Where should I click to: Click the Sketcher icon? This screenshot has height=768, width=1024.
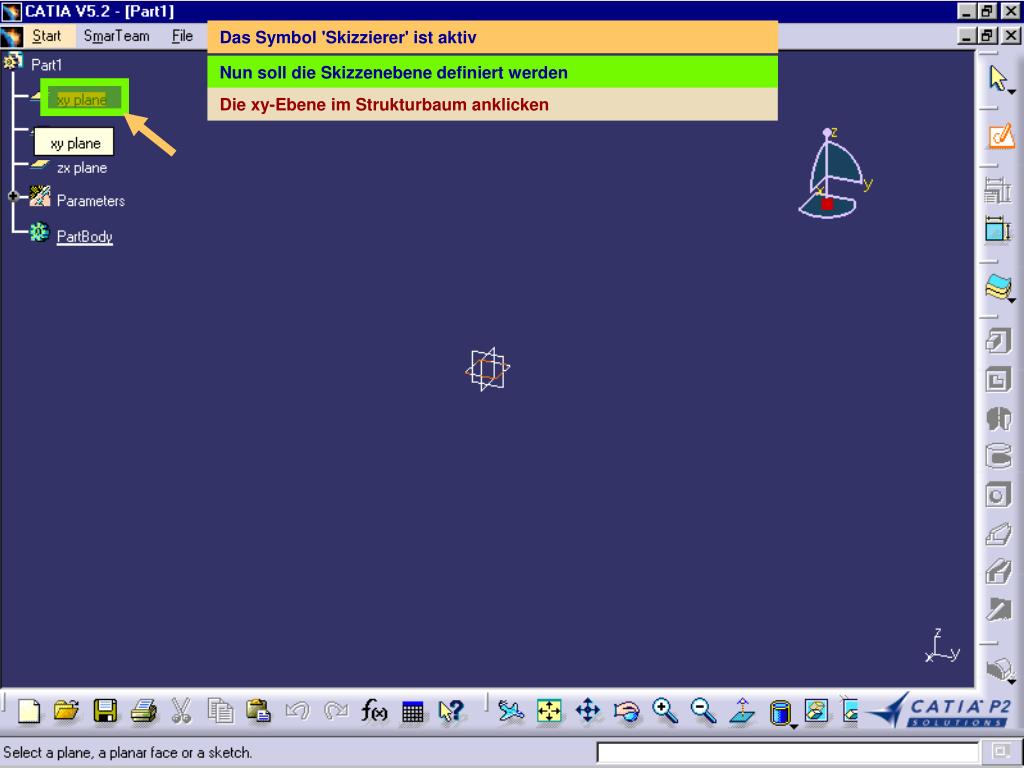[x=1000, y=136]
